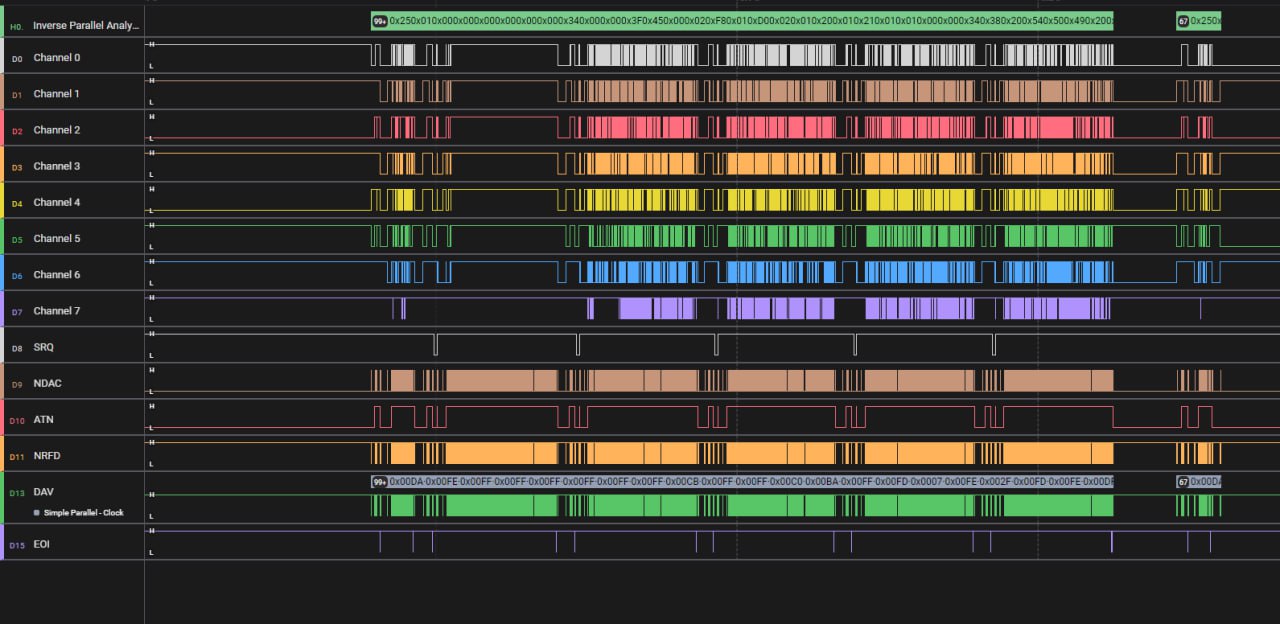Select the Channel 0 label

pyautogui.click(x=56, y=58)
